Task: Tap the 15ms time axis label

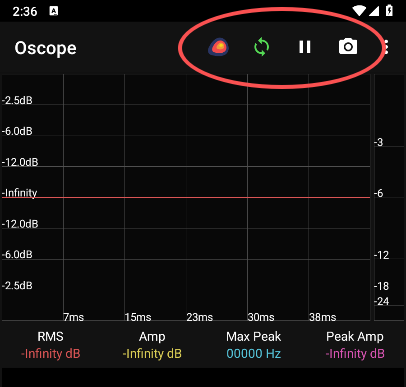Action: pyautogui.click(x=138, y=317)
